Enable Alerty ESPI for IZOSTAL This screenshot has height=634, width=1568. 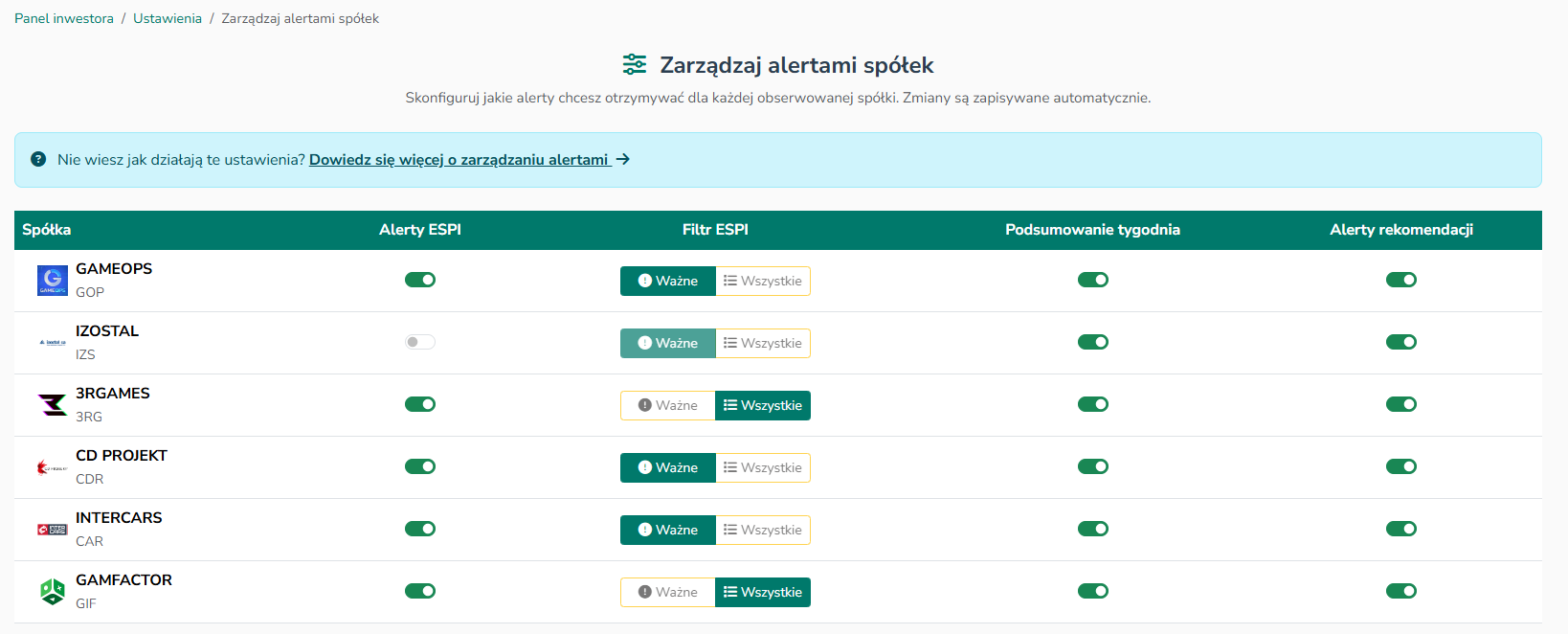pyautogui.click(x=420, y=342)
